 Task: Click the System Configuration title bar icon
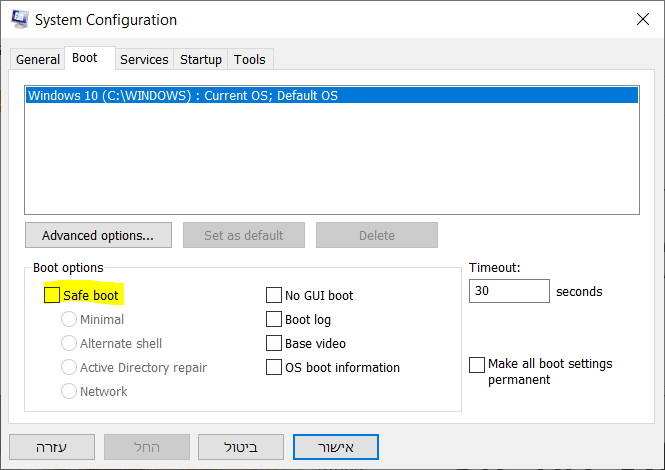(x=18, y=19)
